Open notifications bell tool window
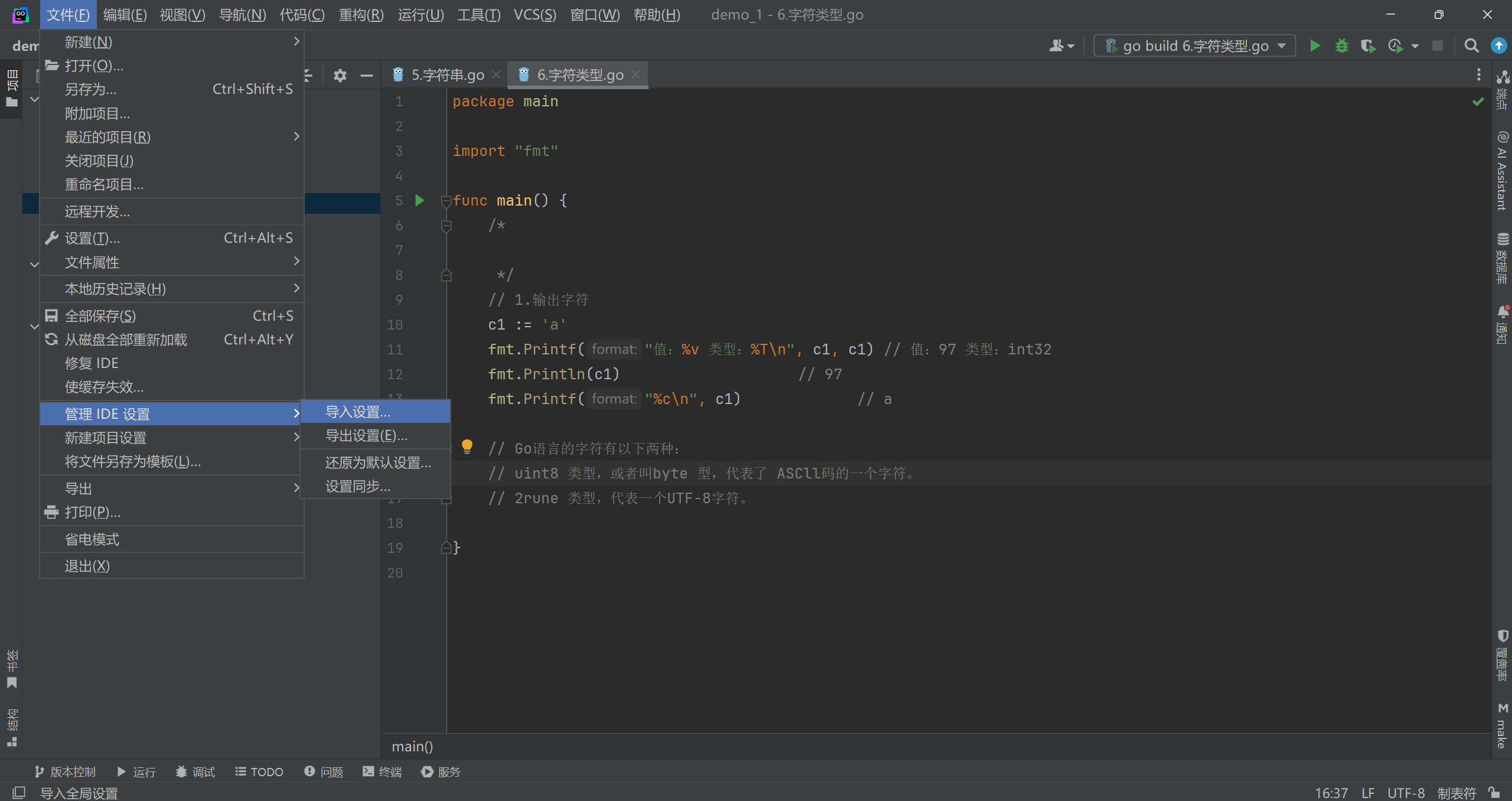The image size is (1512, 801). [x=1503, y=324]
